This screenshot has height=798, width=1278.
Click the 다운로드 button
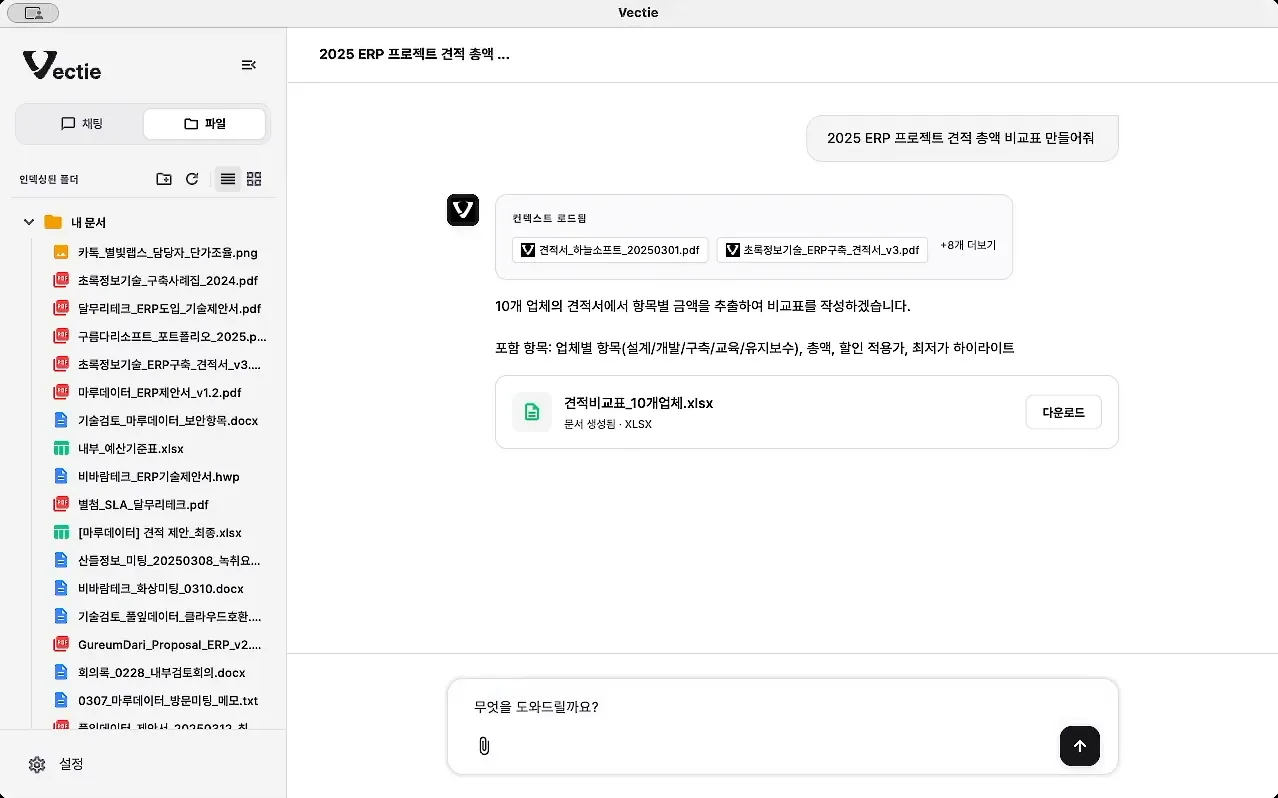(1062, 411)
